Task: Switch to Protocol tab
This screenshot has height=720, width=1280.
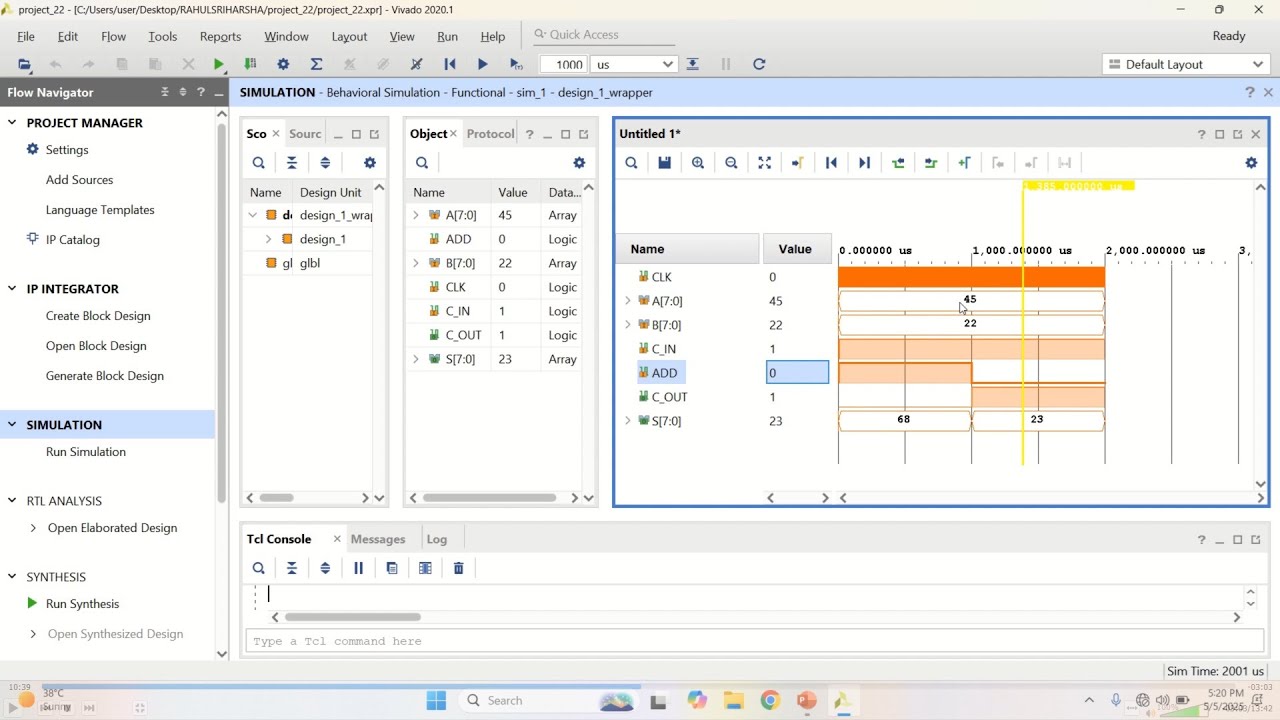Action: point(490,134)
